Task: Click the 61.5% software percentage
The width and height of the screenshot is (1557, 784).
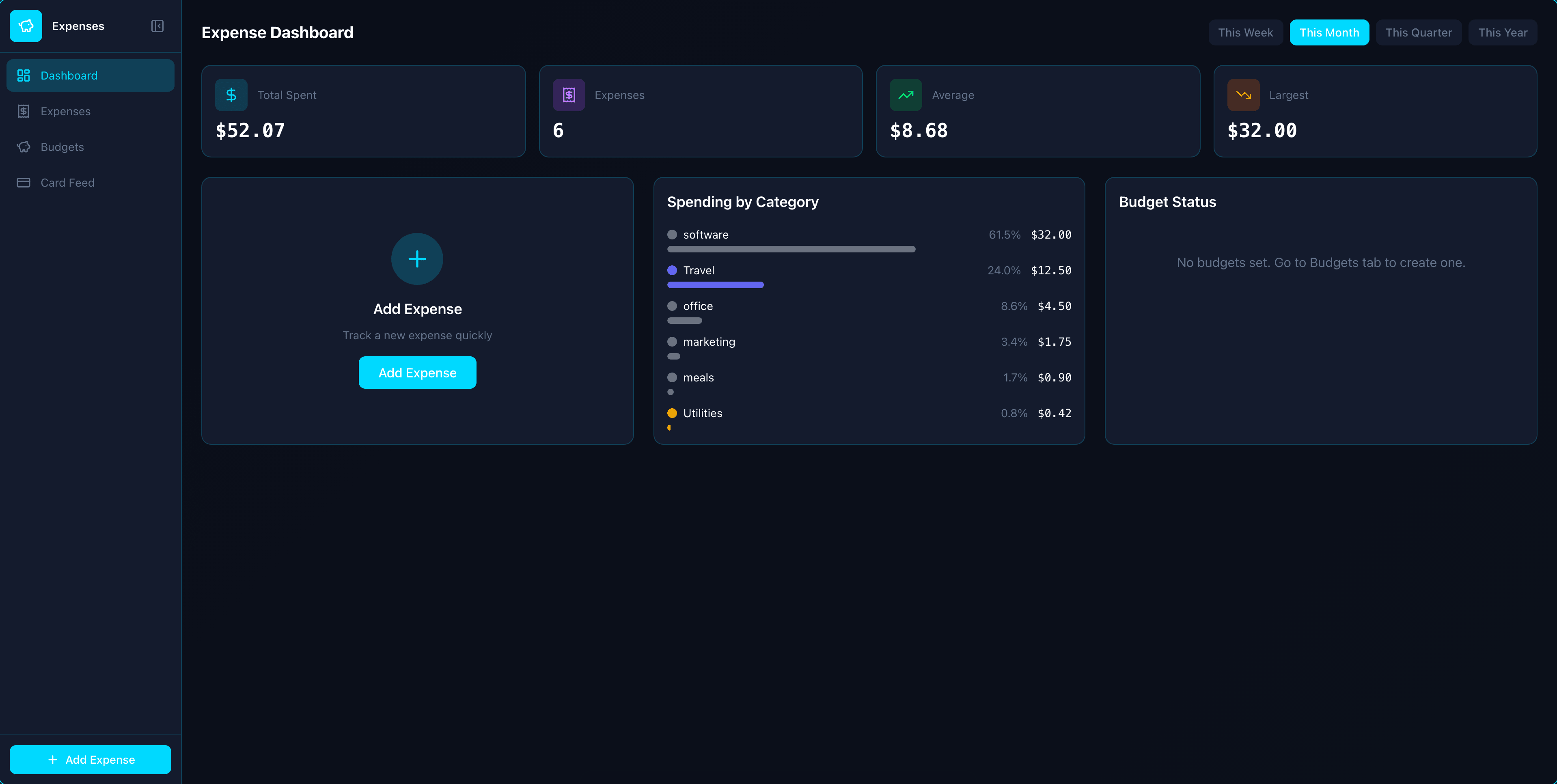Action: (1005, 235)
